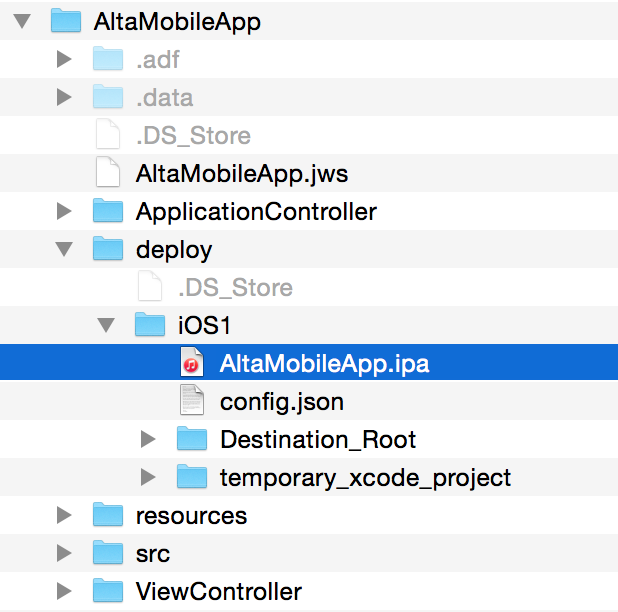Select the config.json file name
The height and width of the screenshot is (612, 618).
pos(282,402)
